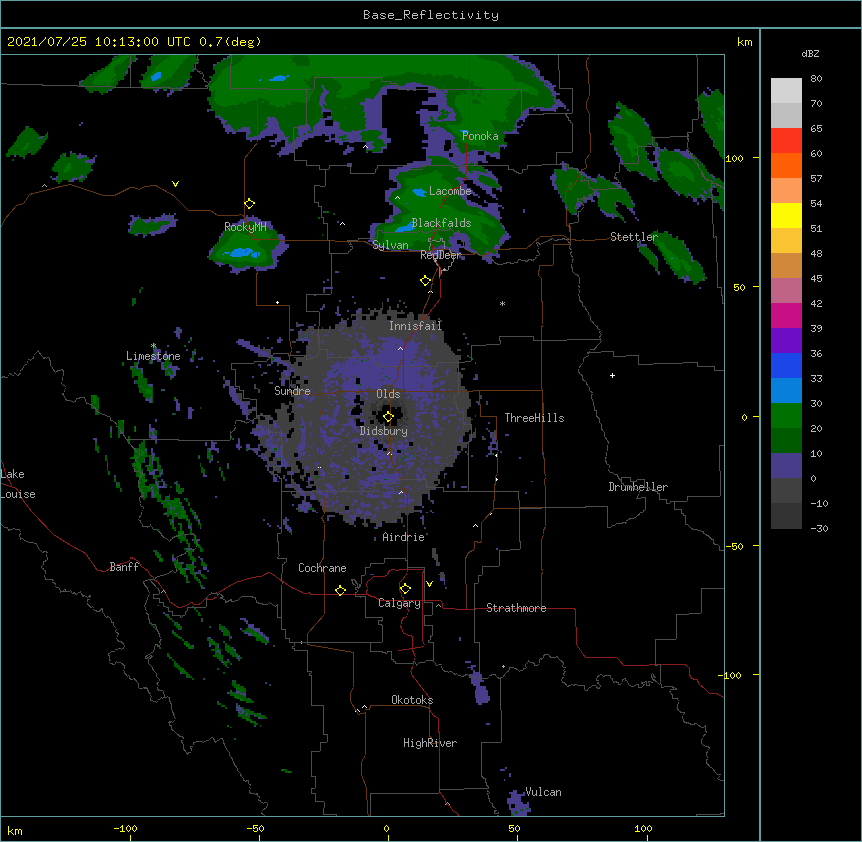Pick the magenta 39-42 dBZ legend swatch
862x842 pixels.
pos(786,315)
